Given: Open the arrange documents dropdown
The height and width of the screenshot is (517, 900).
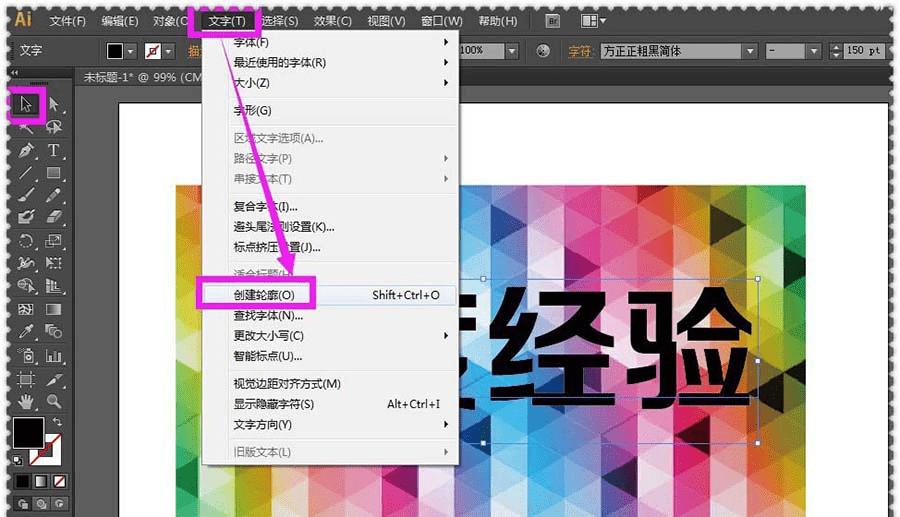Looking at the screenshot, I should (x=593, y=21).
